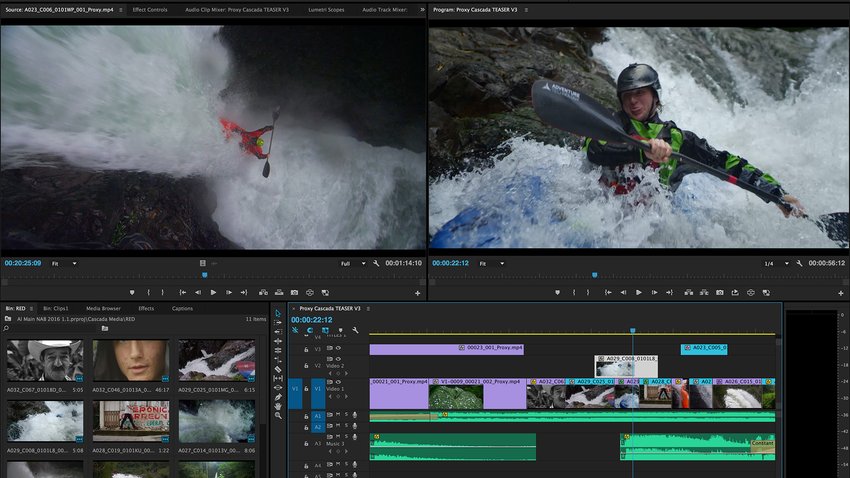Step back one frame in Source monitor
The height and width of the screenshot is (478, 850).
[x=198, y=293]
